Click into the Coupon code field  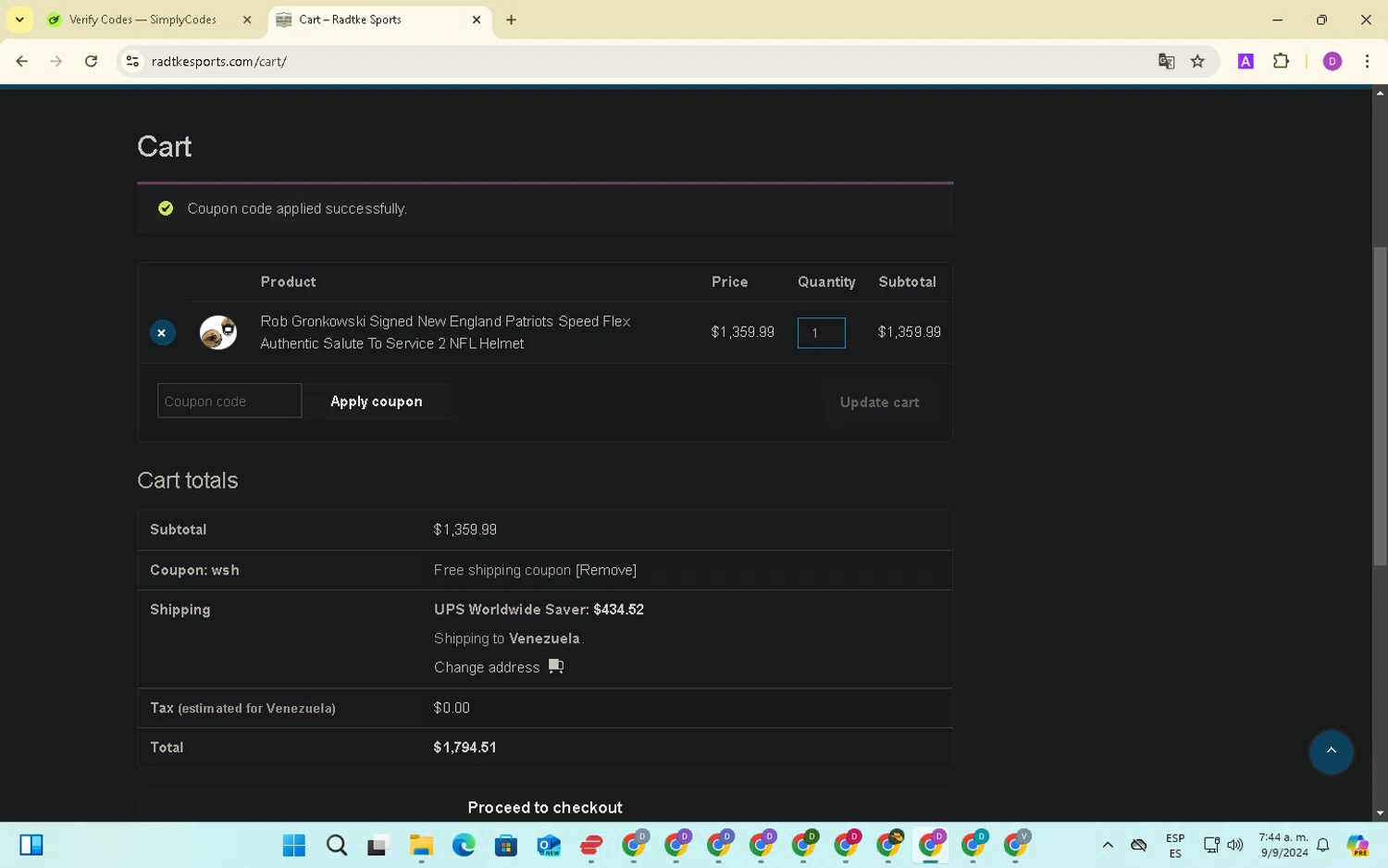pos(229,401)
